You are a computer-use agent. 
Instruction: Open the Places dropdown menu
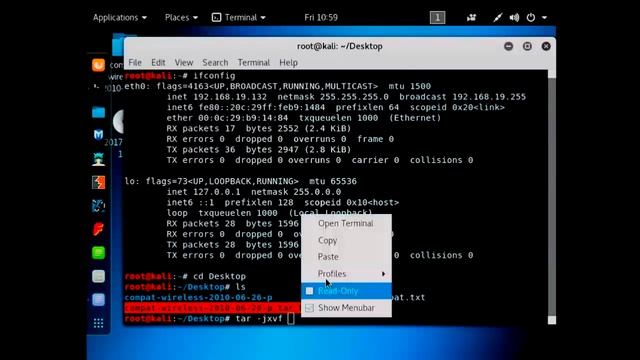(181, 18)
